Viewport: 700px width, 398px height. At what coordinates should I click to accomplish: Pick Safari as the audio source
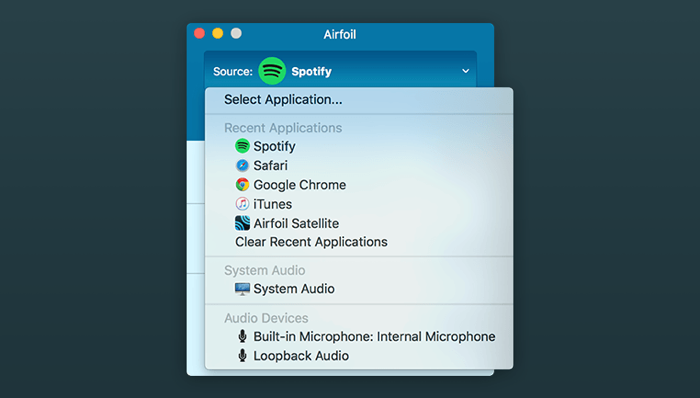pos(271,166)
